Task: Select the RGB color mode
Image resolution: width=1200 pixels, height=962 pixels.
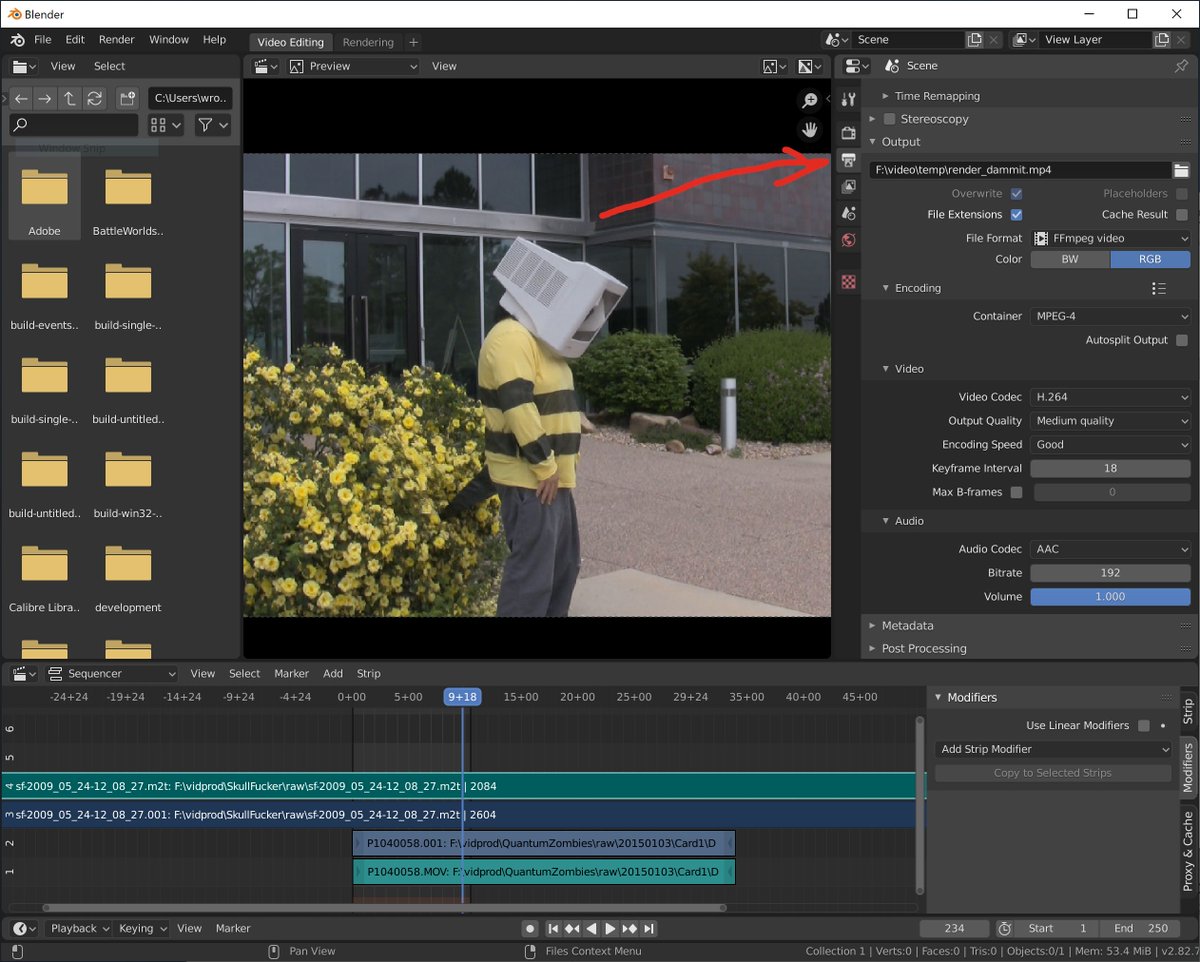Action: coord(1150,259)
